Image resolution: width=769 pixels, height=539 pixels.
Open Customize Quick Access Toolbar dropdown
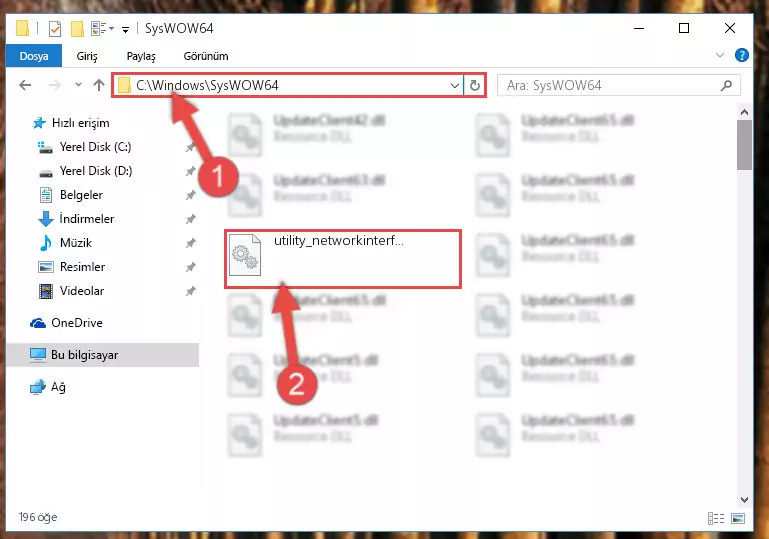point(126,30)
